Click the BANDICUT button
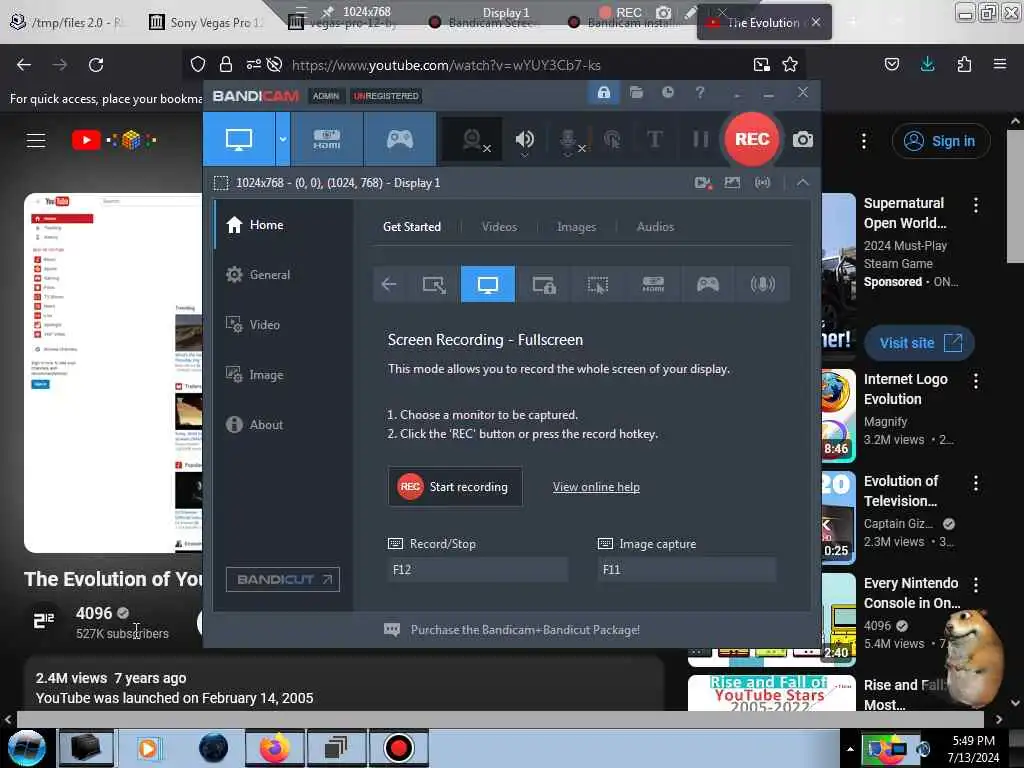The height and width of the screenshot is (768, 1024). click(283, 579)
